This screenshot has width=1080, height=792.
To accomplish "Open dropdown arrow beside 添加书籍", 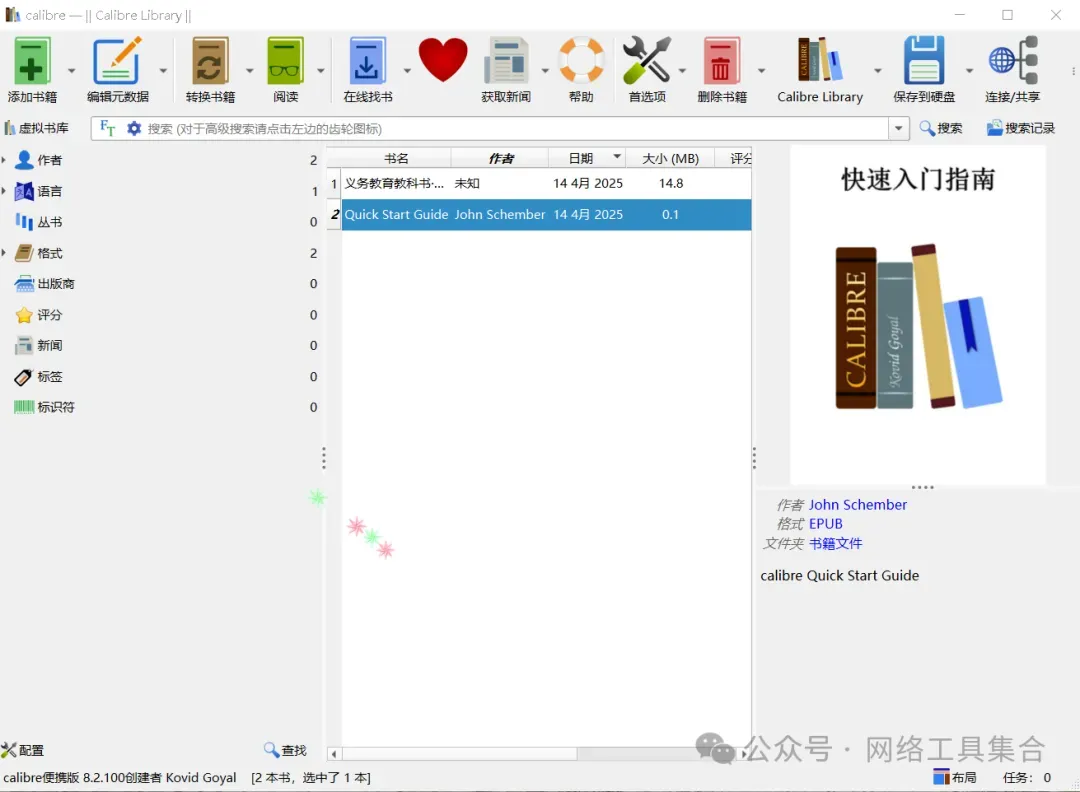I will 72,70.
